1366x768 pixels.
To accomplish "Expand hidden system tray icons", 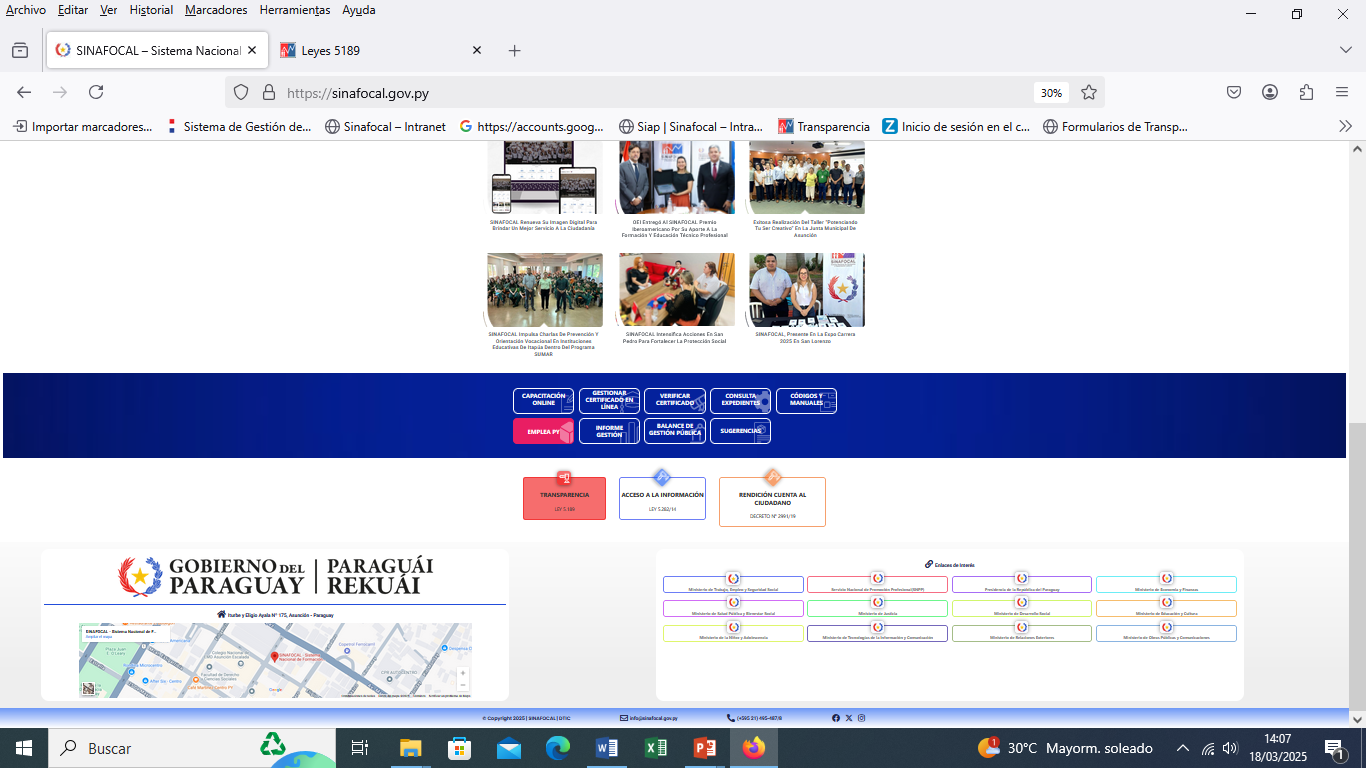I will click(x=1183, y=748).
